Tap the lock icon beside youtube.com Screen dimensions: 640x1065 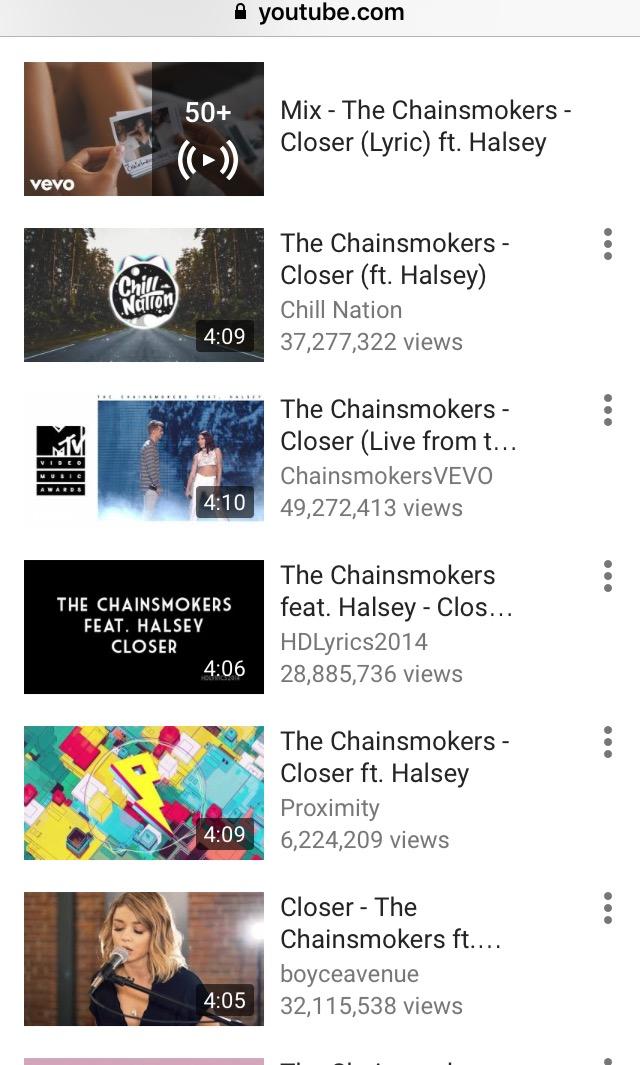pos(240,12)
